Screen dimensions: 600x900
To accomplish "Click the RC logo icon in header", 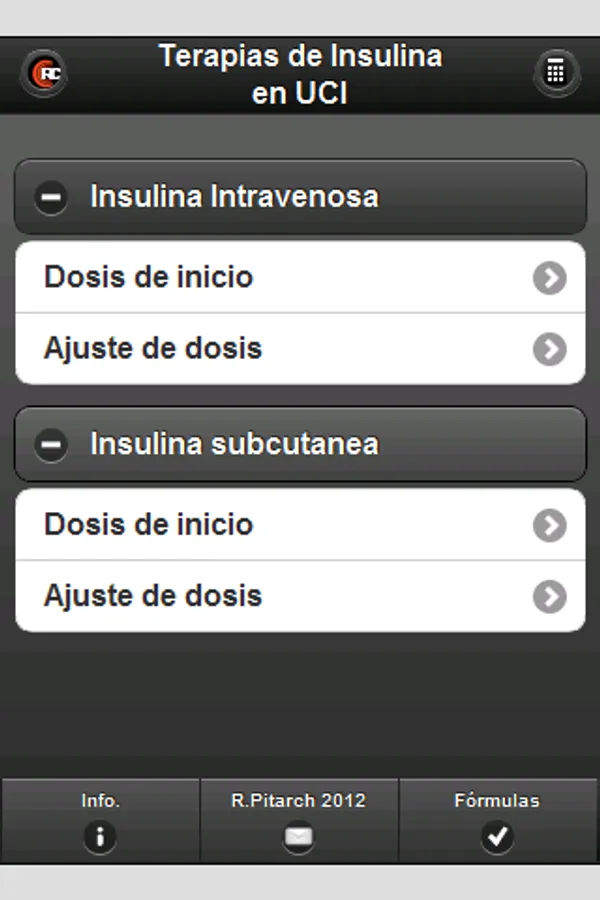I will [x=43, y=73].
